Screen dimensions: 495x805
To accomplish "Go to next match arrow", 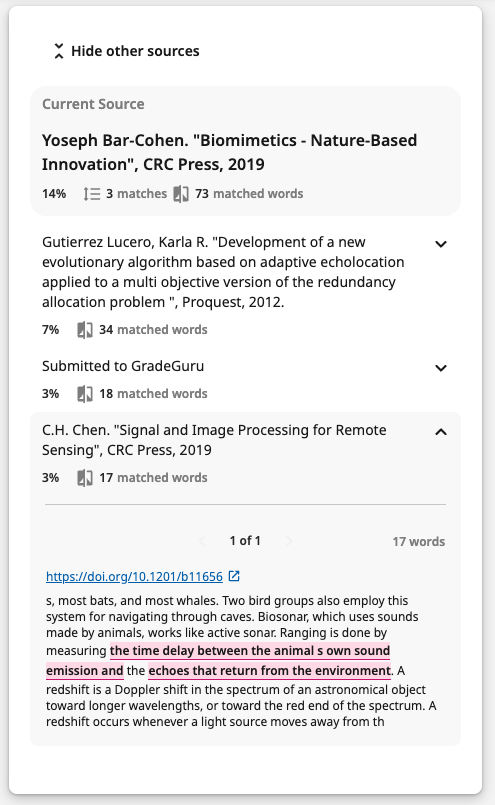I will tap(289, 541).
